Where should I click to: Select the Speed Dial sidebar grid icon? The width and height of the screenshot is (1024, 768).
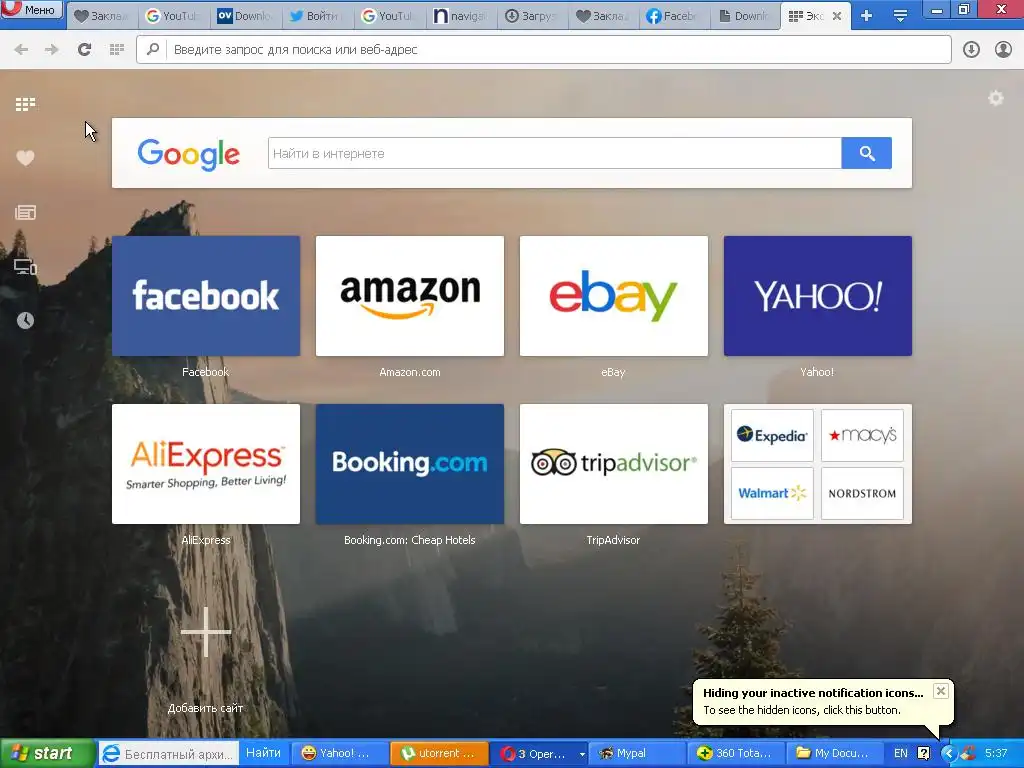[25, 104]
